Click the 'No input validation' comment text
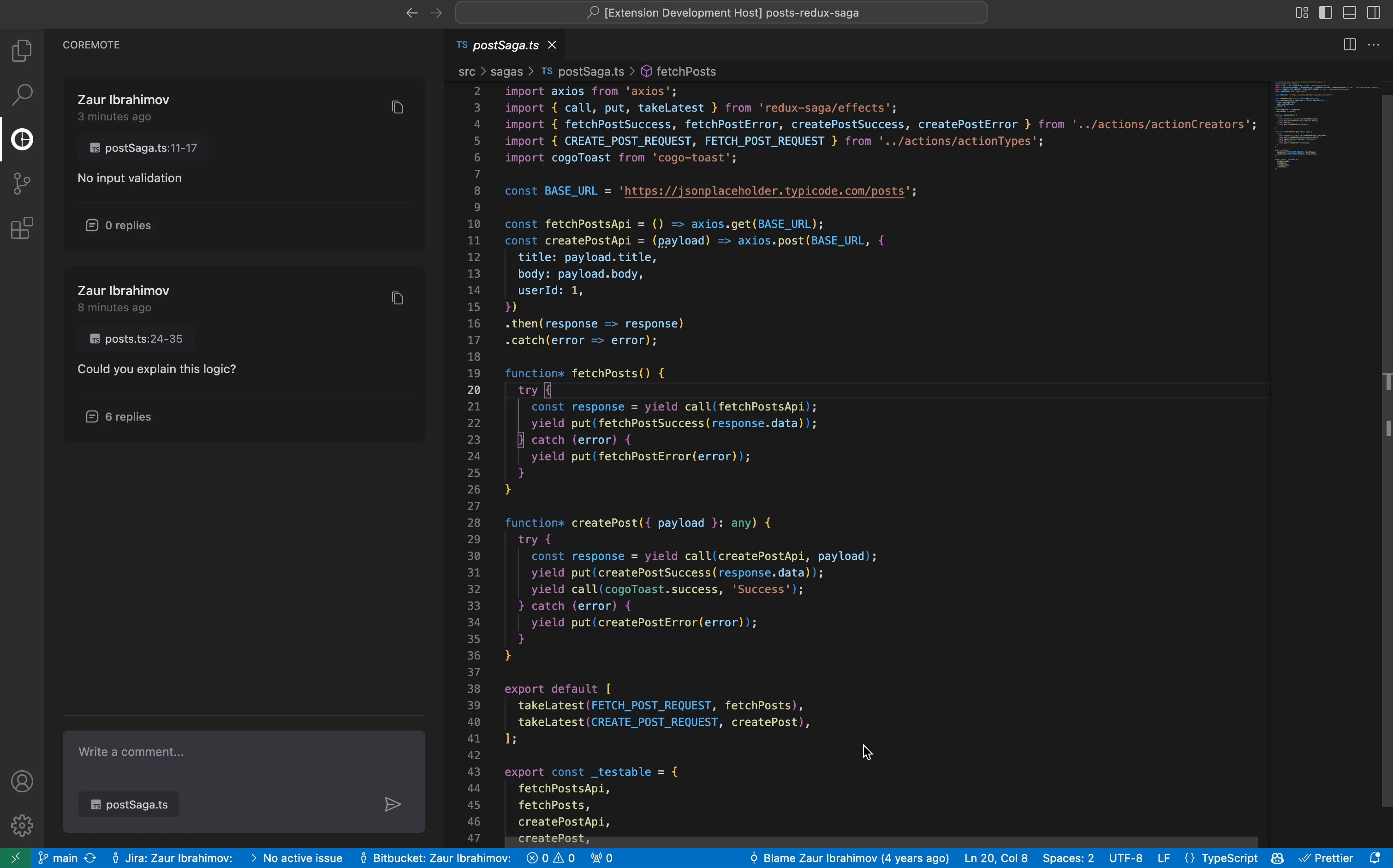The image size is (1393, 868). [x=130, y=178]
